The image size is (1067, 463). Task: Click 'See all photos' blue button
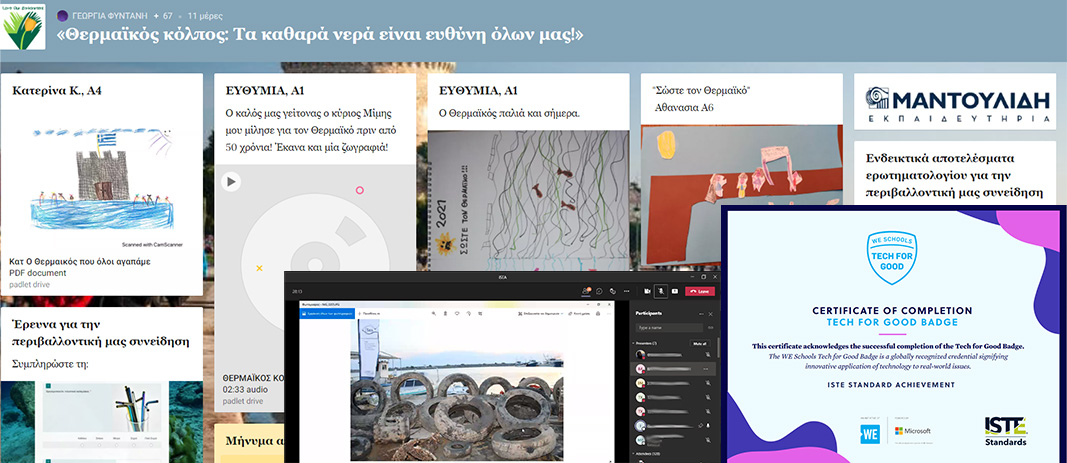click(327, 313)
